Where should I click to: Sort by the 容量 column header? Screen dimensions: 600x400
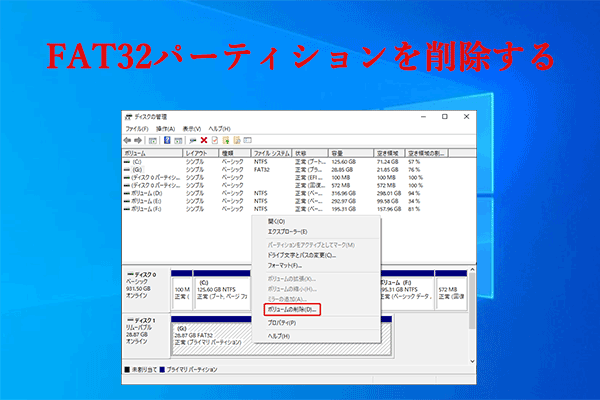coord(351,153)
